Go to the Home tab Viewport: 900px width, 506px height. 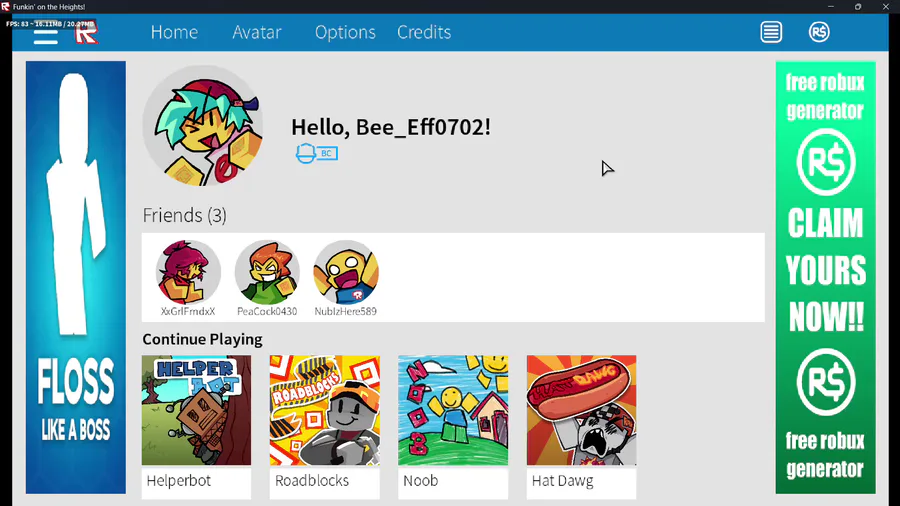pyautogui.click(x=174, y=32)
